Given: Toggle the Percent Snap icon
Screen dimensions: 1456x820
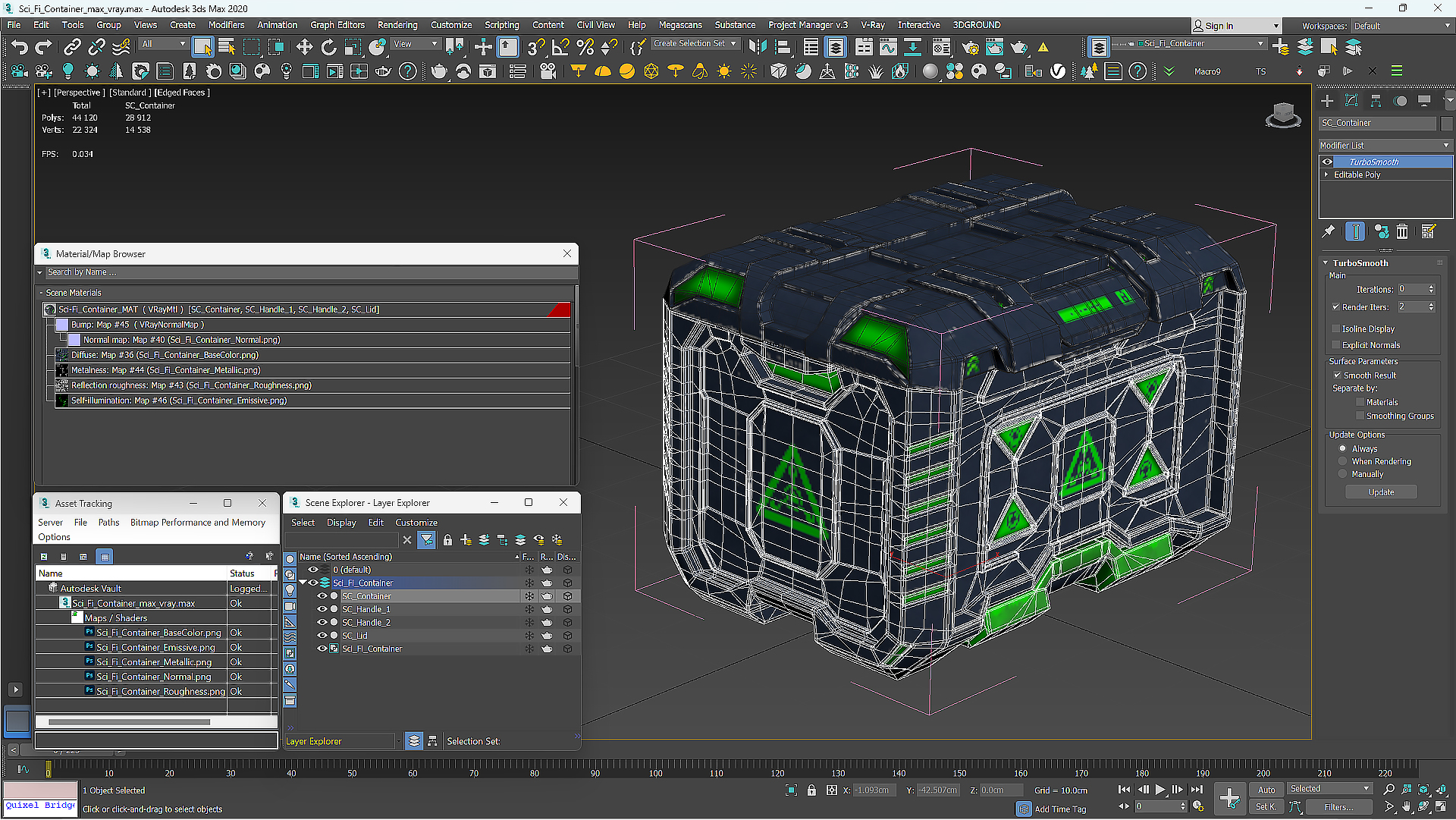Looking at the screenshot, I should pos(585,47).
